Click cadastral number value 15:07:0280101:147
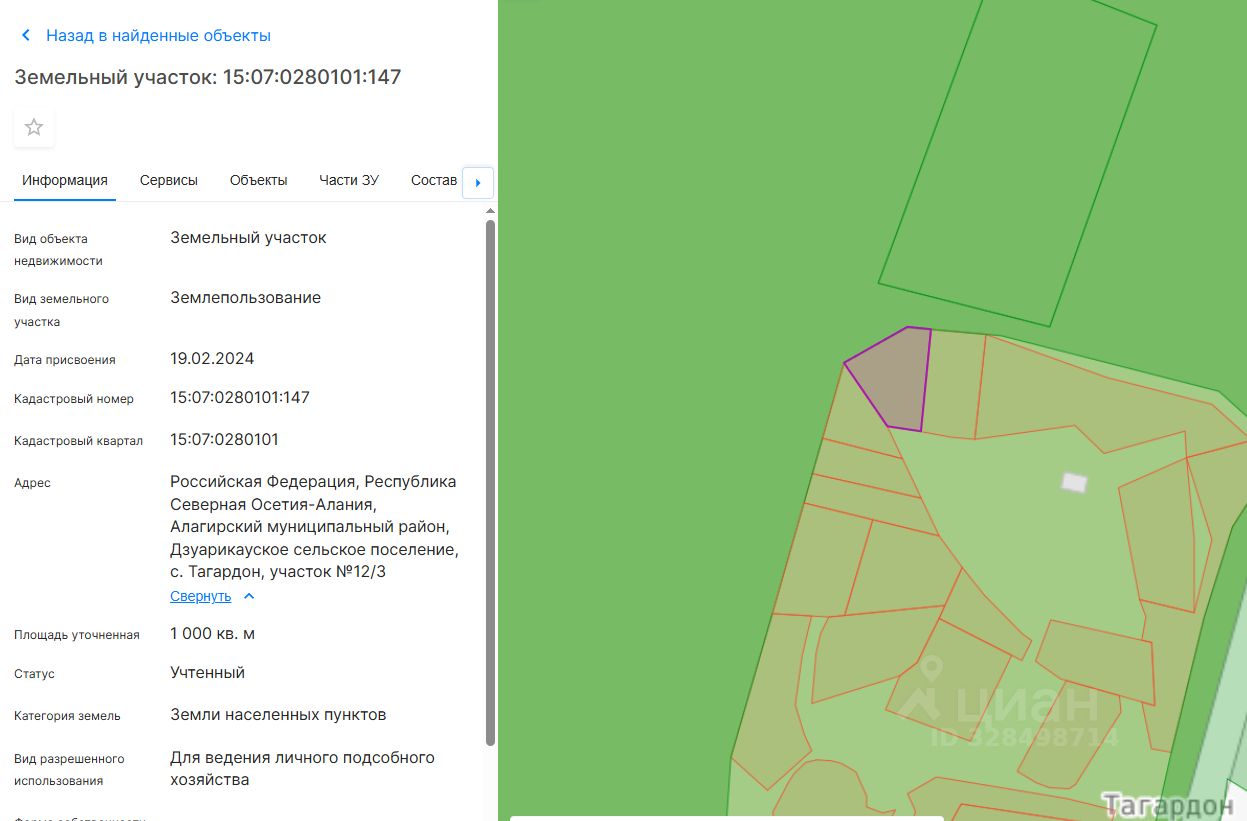The height and width of the screenshot is (821, 1247). 240,398
